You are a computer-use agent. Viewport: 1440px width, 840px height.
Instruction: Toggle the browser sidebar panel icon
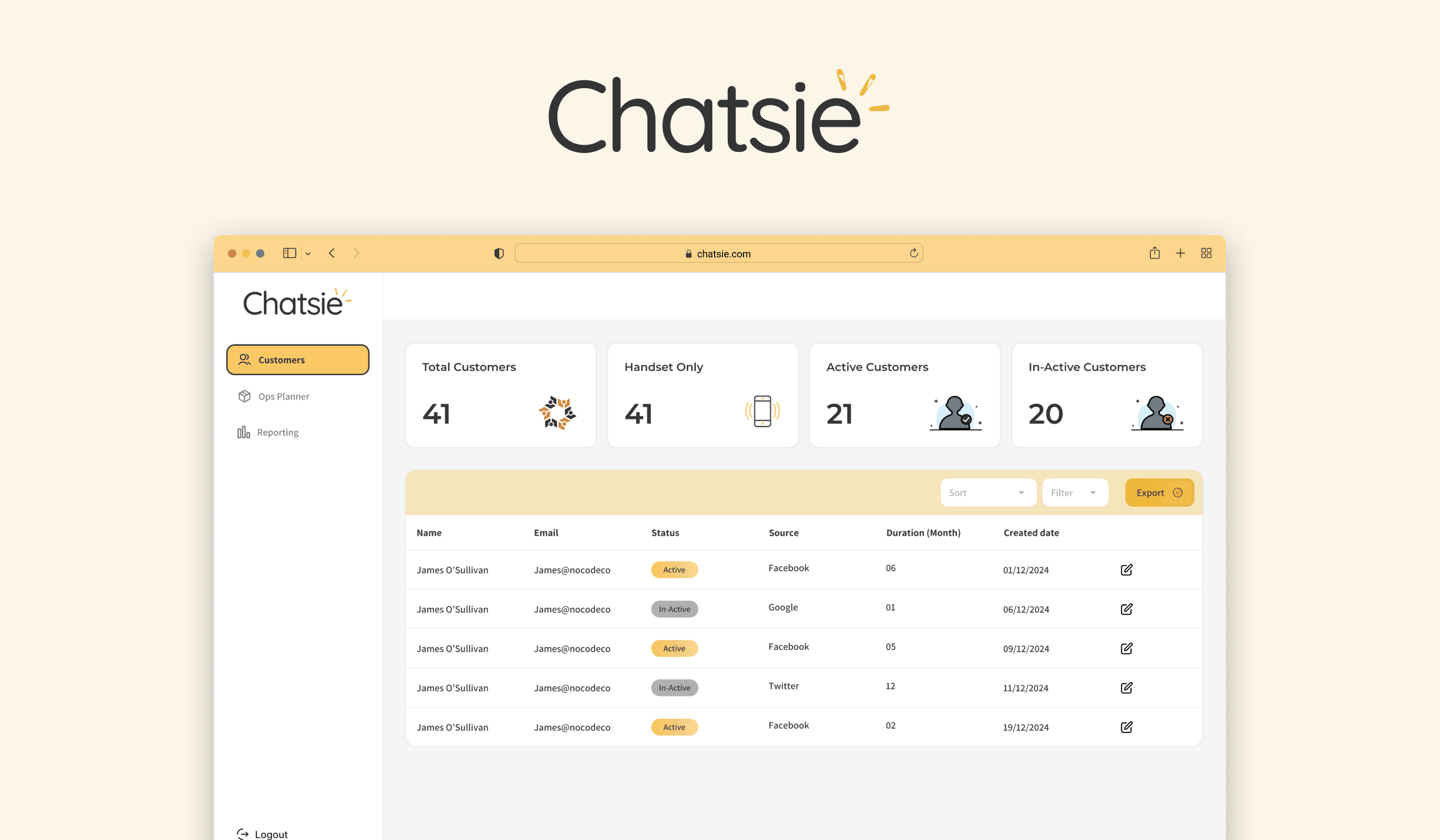point(290,253)
